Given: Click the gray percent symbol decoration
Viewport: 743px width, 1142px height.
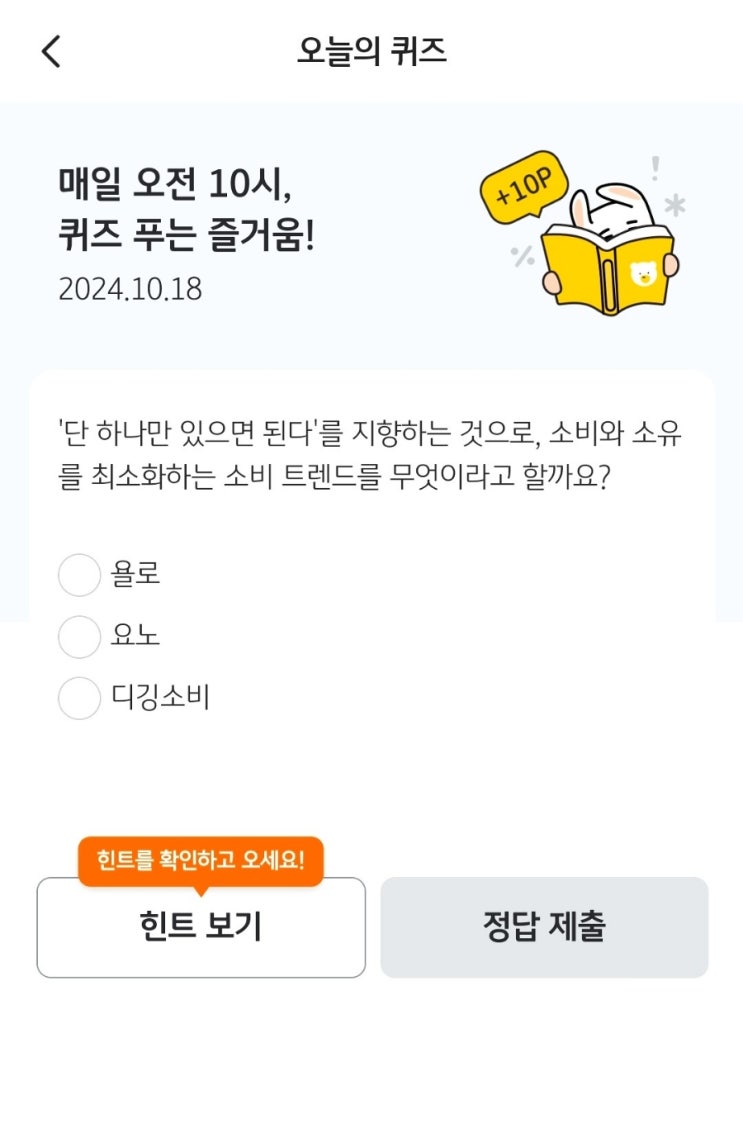Looking at the screenshot, I should click(x=522, y=256).
